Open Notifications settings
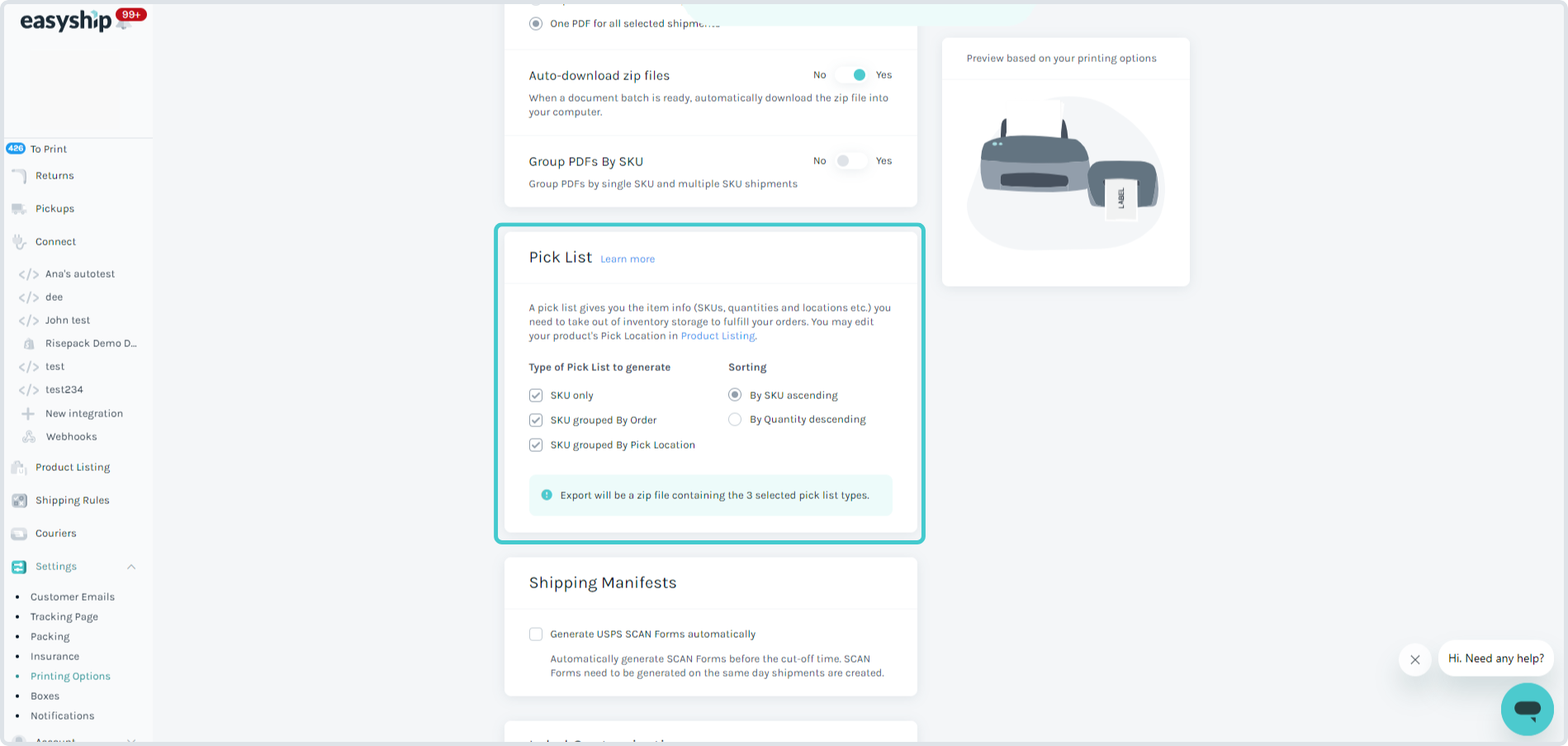This screenshot has width=1568, height=746. [x=63, y=716]
